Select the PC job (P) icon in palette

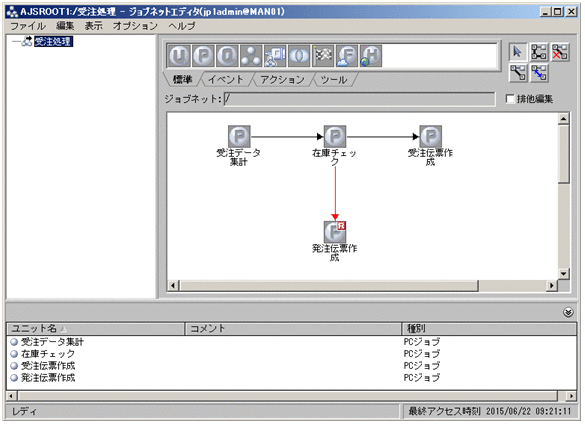click(x=203, y=56)
